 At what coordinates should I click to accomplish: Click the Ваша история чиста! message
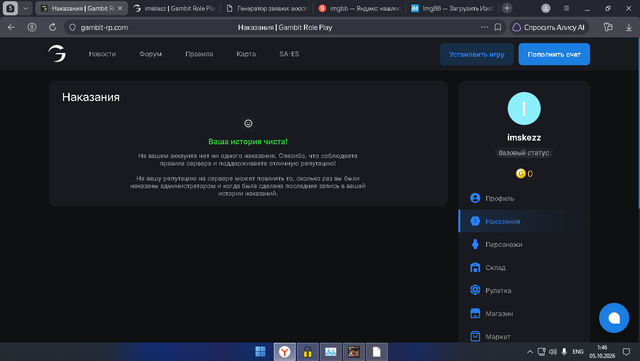(248, 142)
